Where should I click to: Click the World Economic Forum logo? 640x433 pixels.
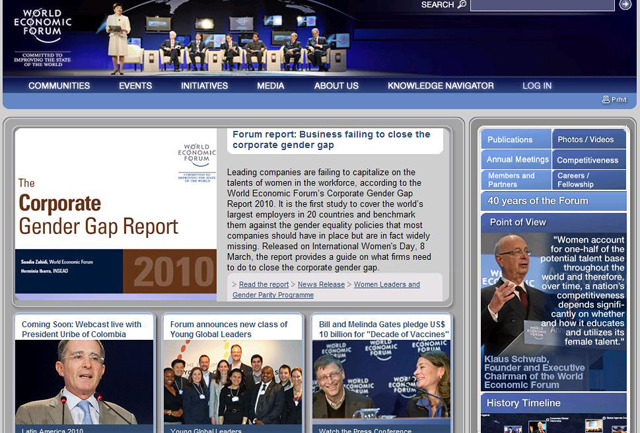pos(42,37)
